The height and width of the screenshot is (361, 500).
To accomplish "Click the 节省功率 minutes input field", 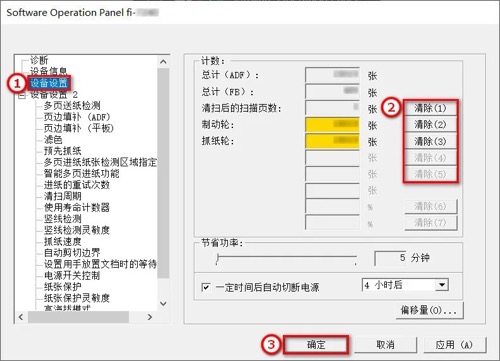I will point(391,258).
